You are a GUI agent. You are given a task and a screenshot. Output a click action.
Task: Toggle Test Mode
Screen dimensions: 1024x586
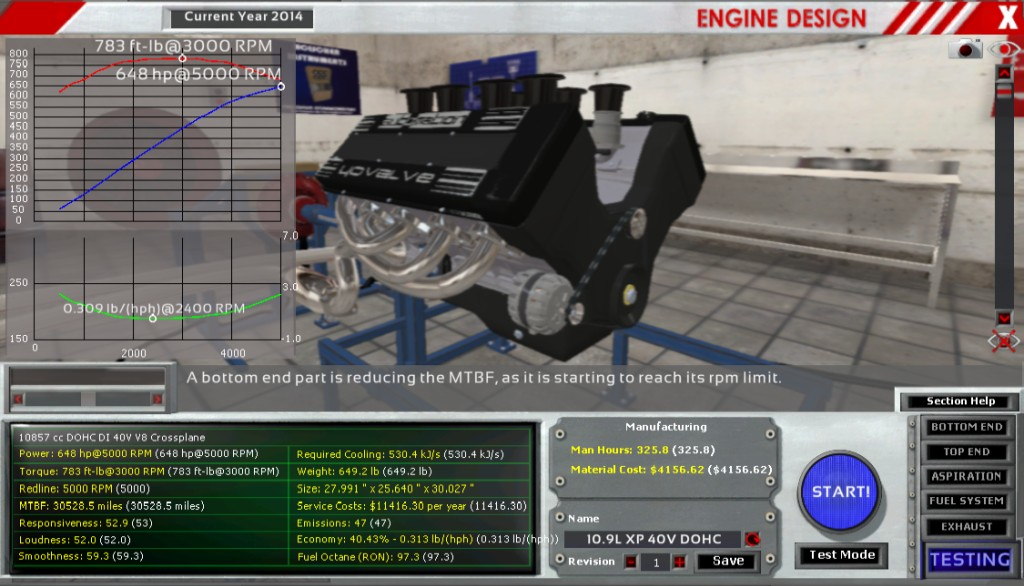coord(841,555)
